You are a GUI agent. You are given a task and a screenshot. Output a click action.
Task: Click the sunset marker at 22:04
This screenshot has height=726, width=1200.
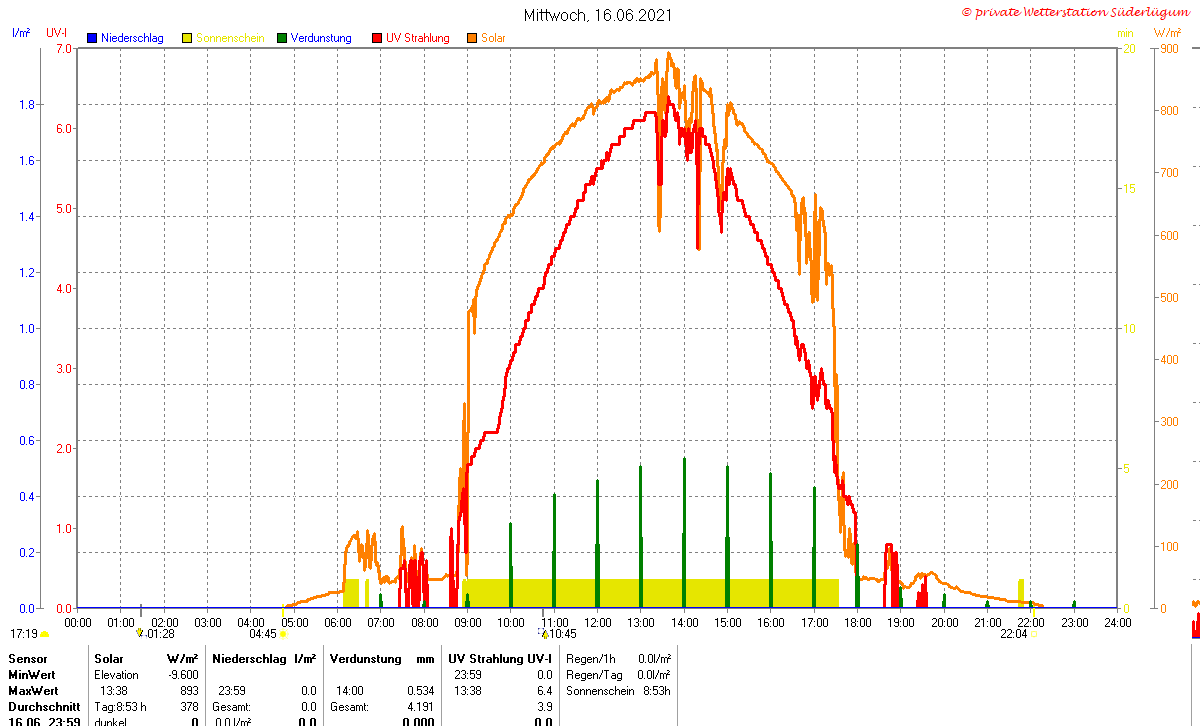tap(1035, 634)
